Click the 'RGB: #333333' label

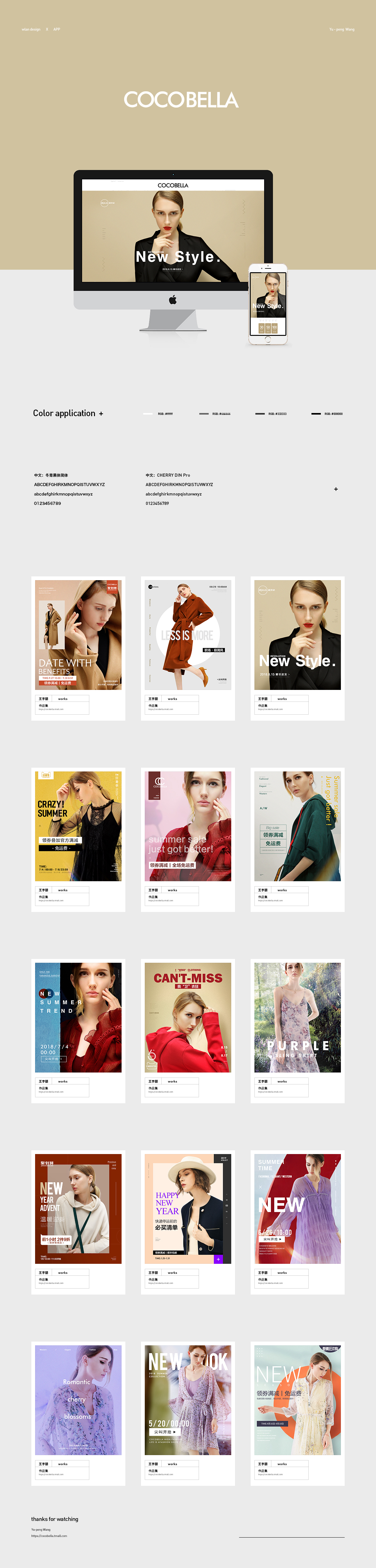point(277,414)
